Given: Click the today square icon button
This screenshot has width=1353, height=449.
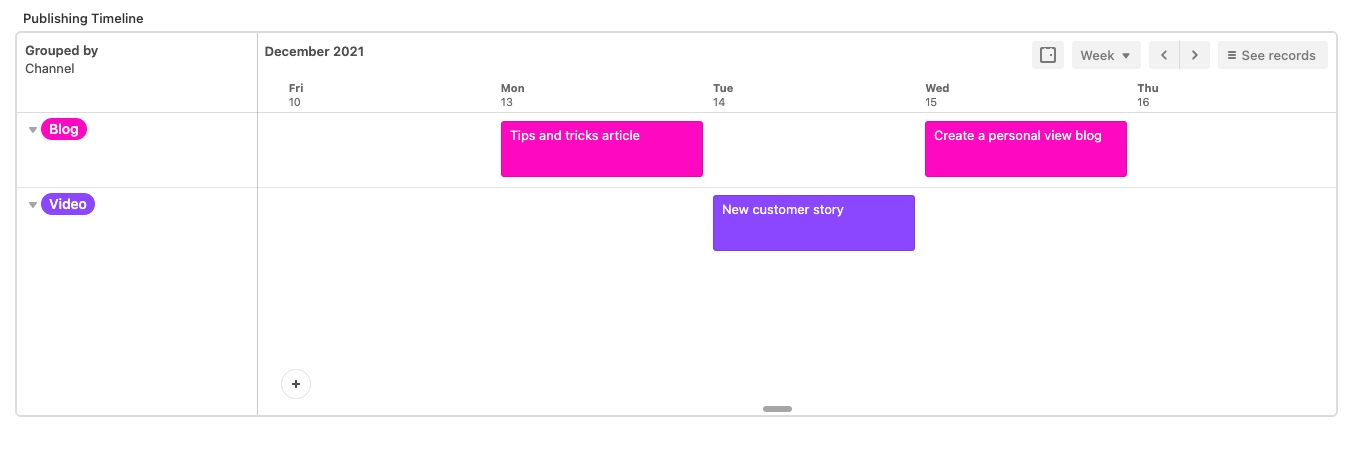Looking at the screenshot, I should tap(1048, 55).
